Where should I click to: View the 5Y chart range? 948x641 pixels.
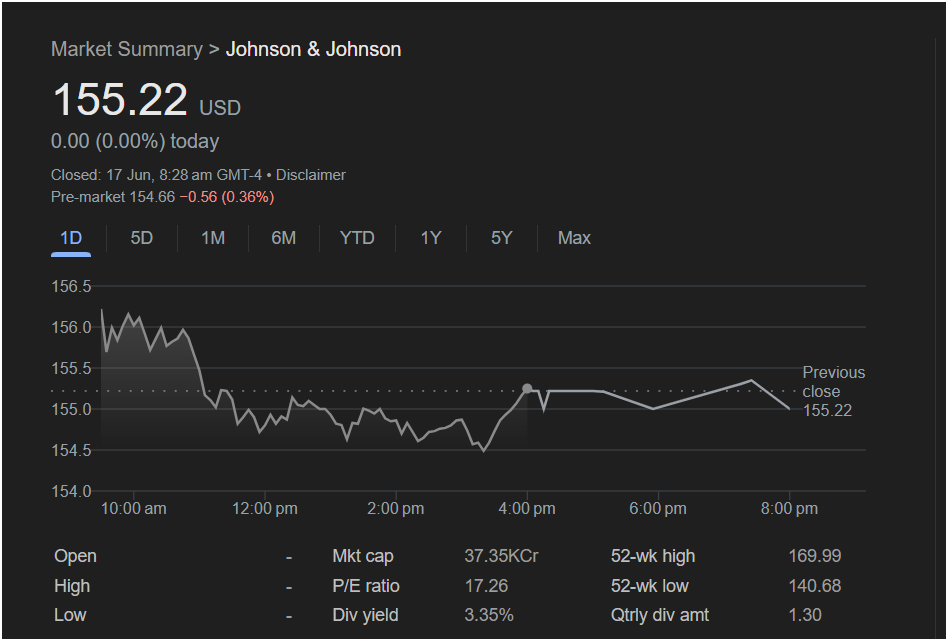pyautogui.click(x=501, y=238)
